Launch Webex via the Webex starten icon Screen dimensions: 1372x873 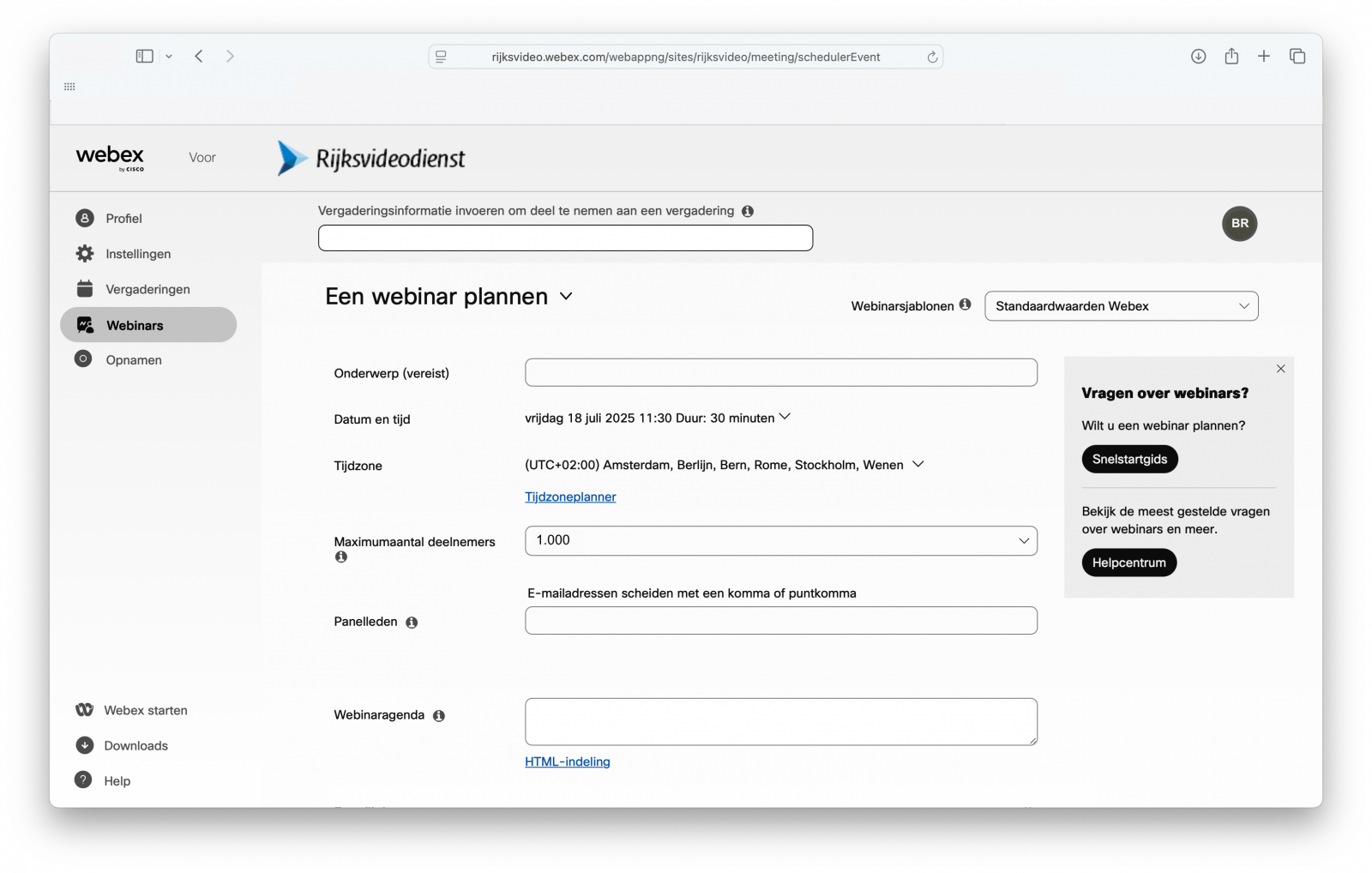(83, 709)
